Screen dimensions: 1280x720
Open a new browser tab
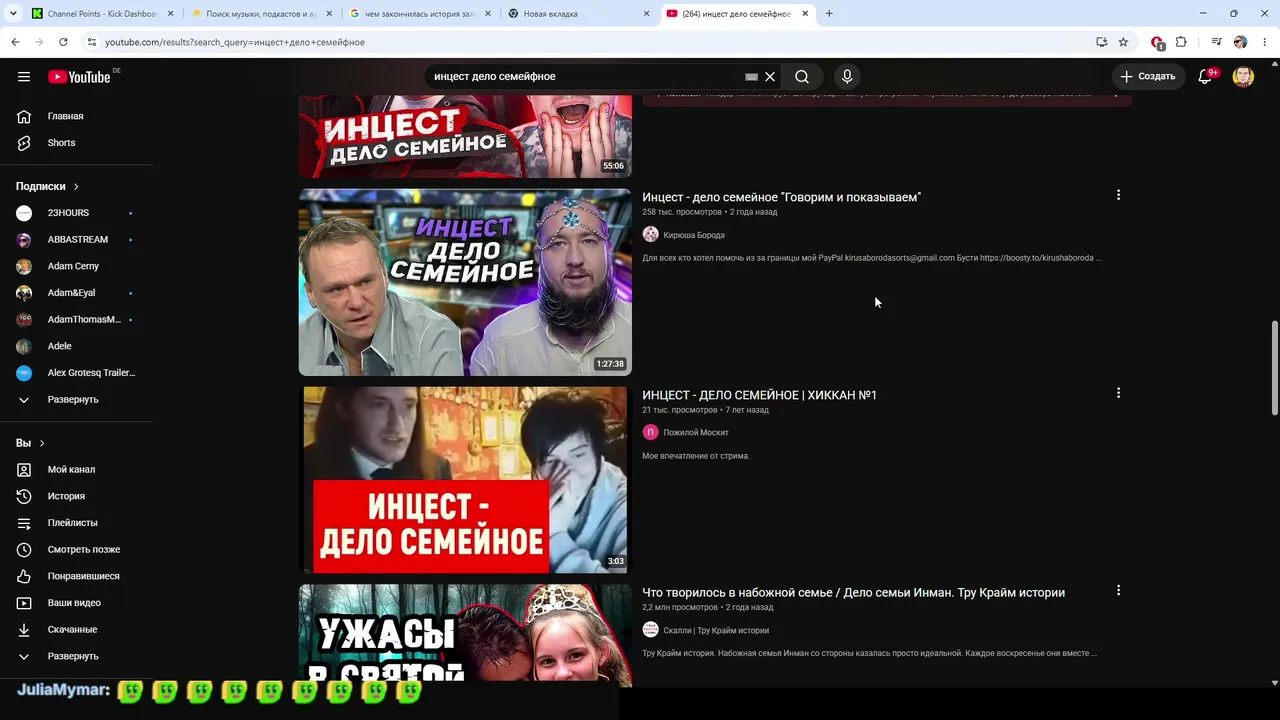point(829,14)
